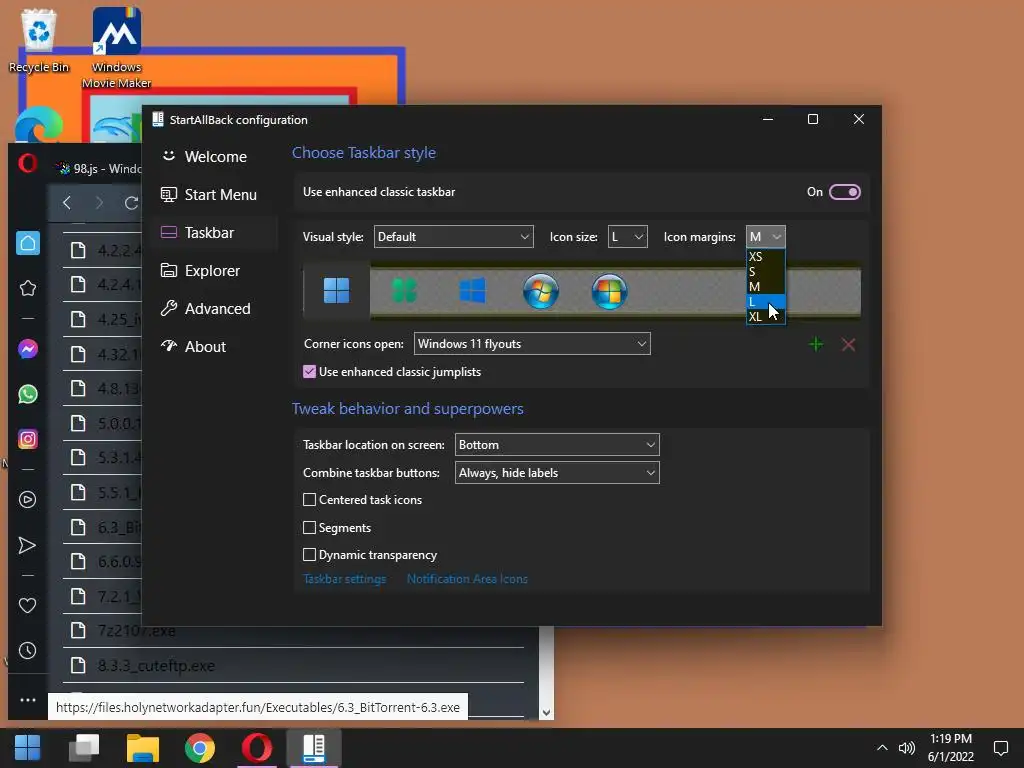The height and width of the screenshot is (768, 1024).
Task: Click the Opera logo menu button
Action: tap(27, 163)
